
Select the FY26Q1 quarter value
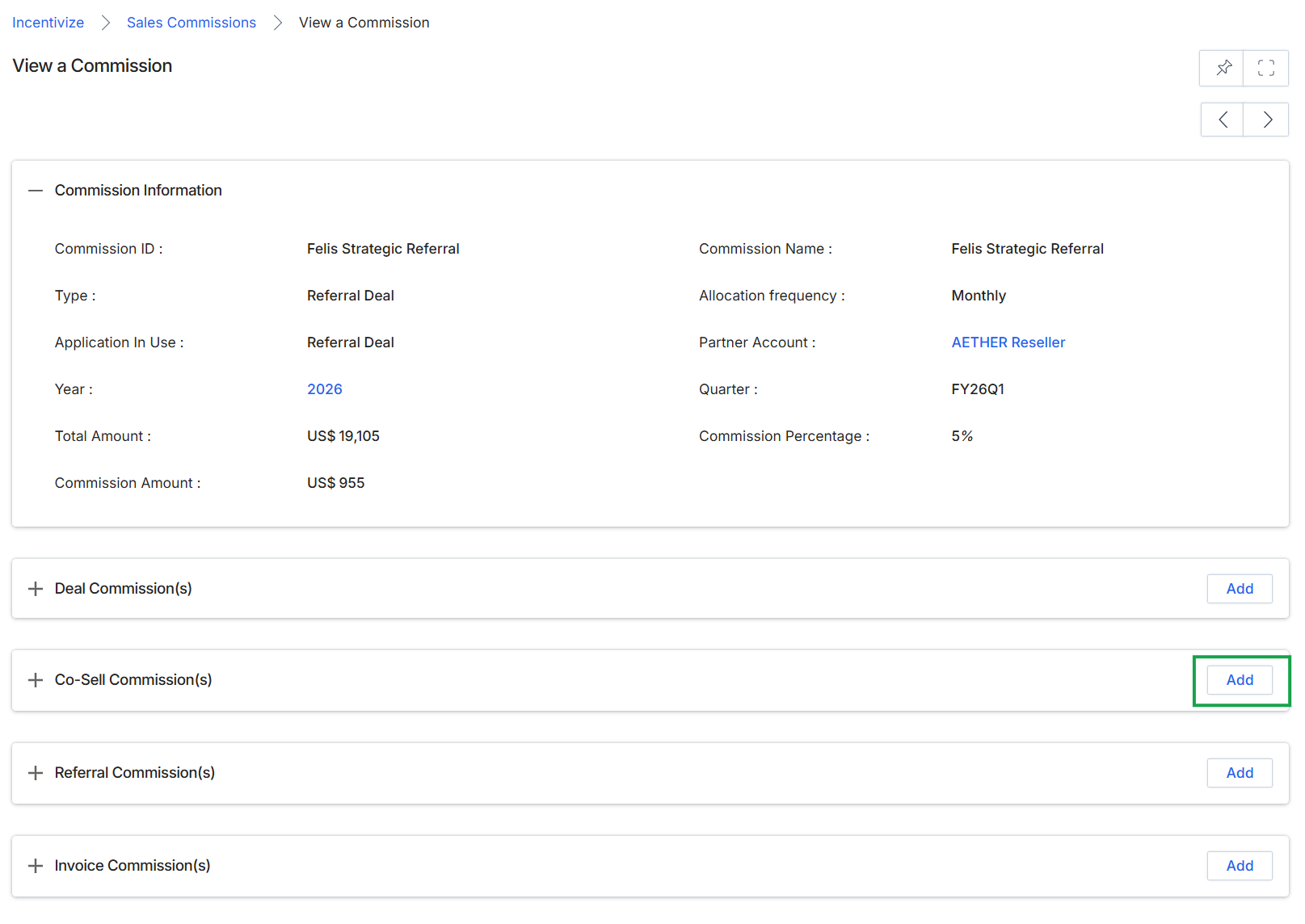pyautogui.click(x=978, y=389)
